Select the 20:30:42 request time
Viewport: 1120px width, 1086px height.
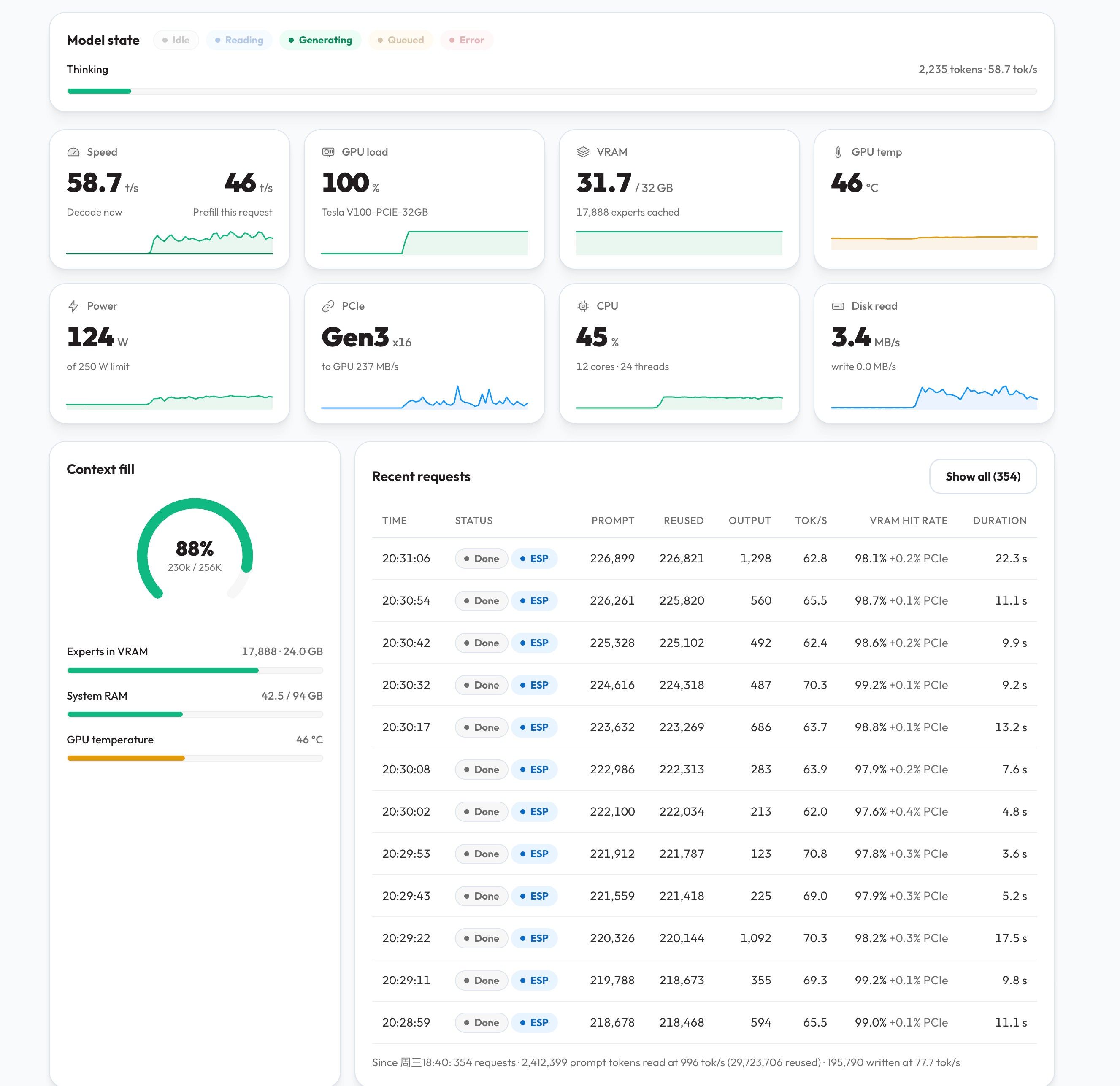pos(406,643)
